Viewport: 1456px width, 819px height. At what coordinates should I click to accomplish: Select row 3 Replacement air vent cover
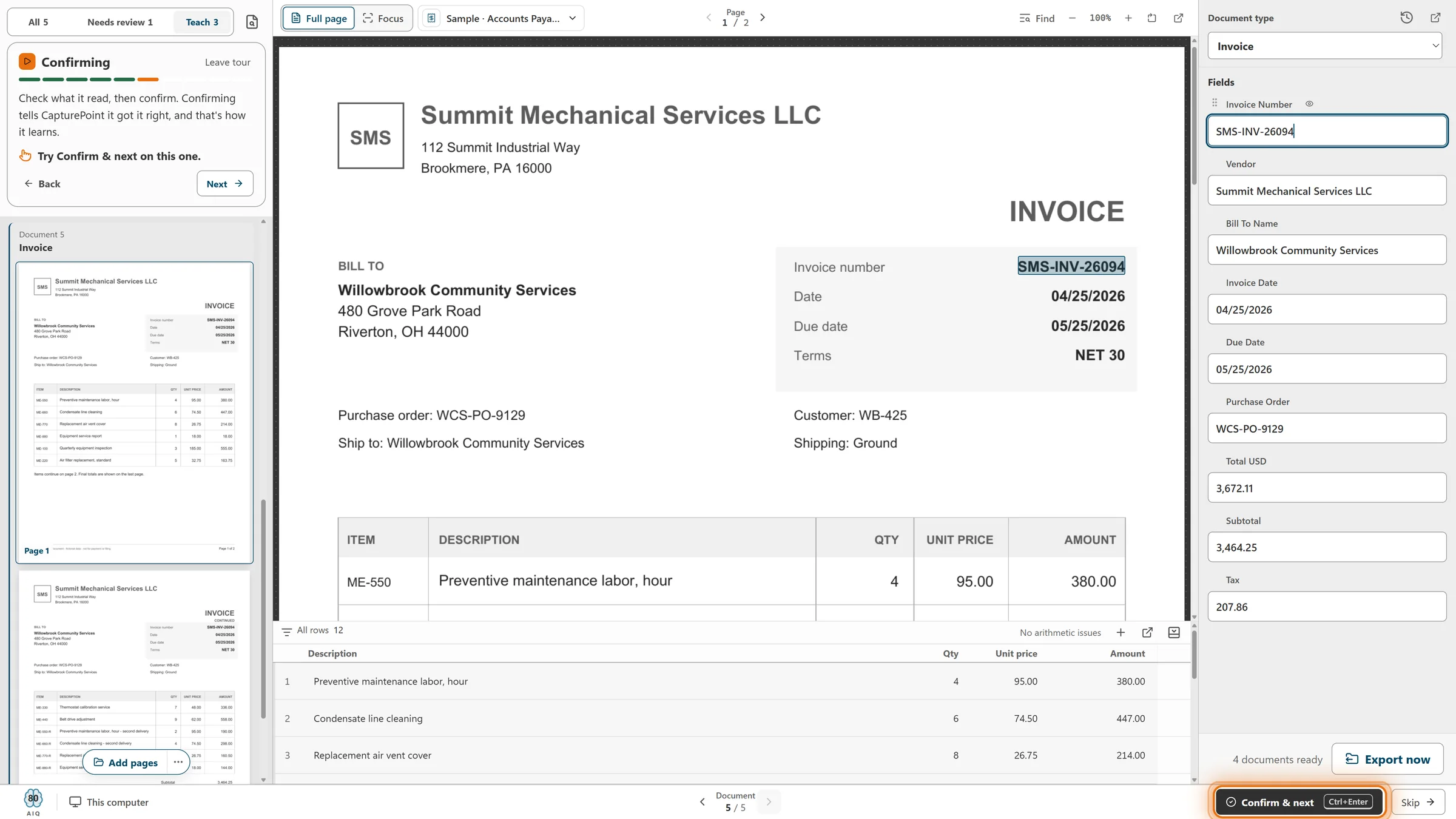716,755
